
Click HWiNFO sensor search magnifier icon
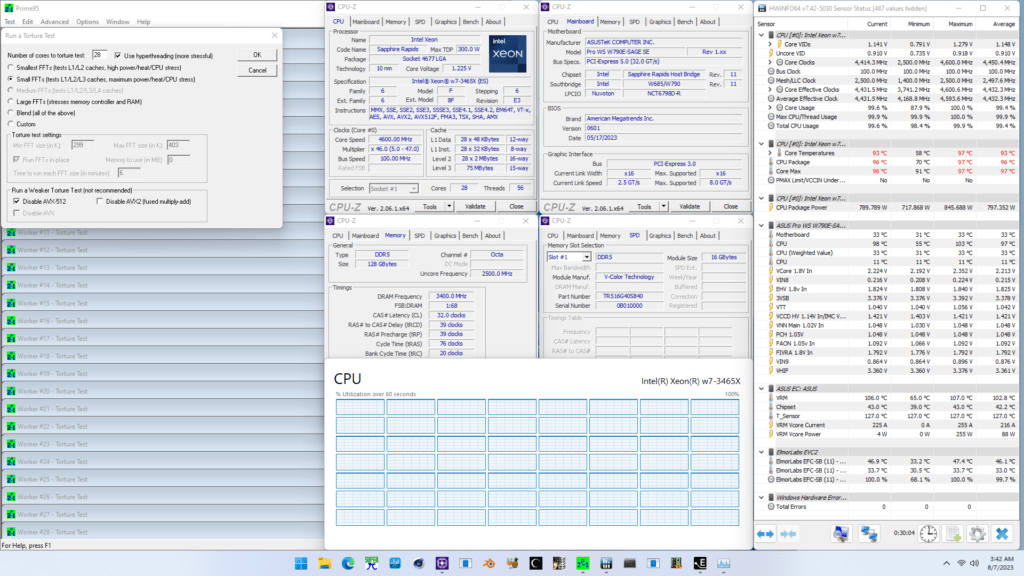coord(840,534)
